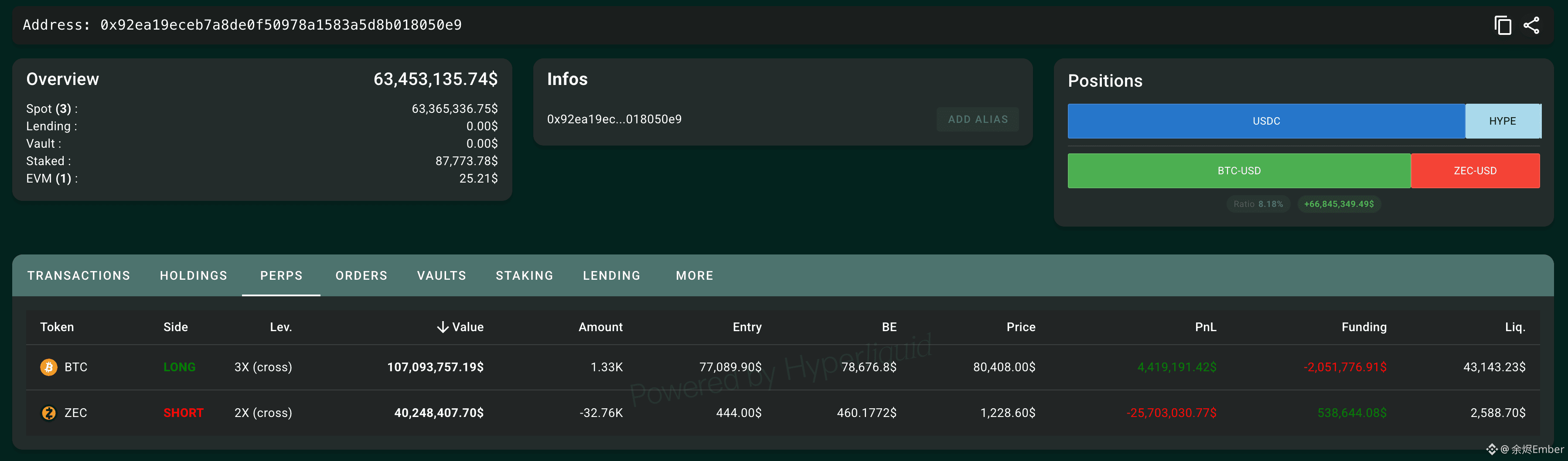The height and width of the screenshot is (461, 1568).
Task: Select the PERPS tab
Action: click(x=281, y=275)
